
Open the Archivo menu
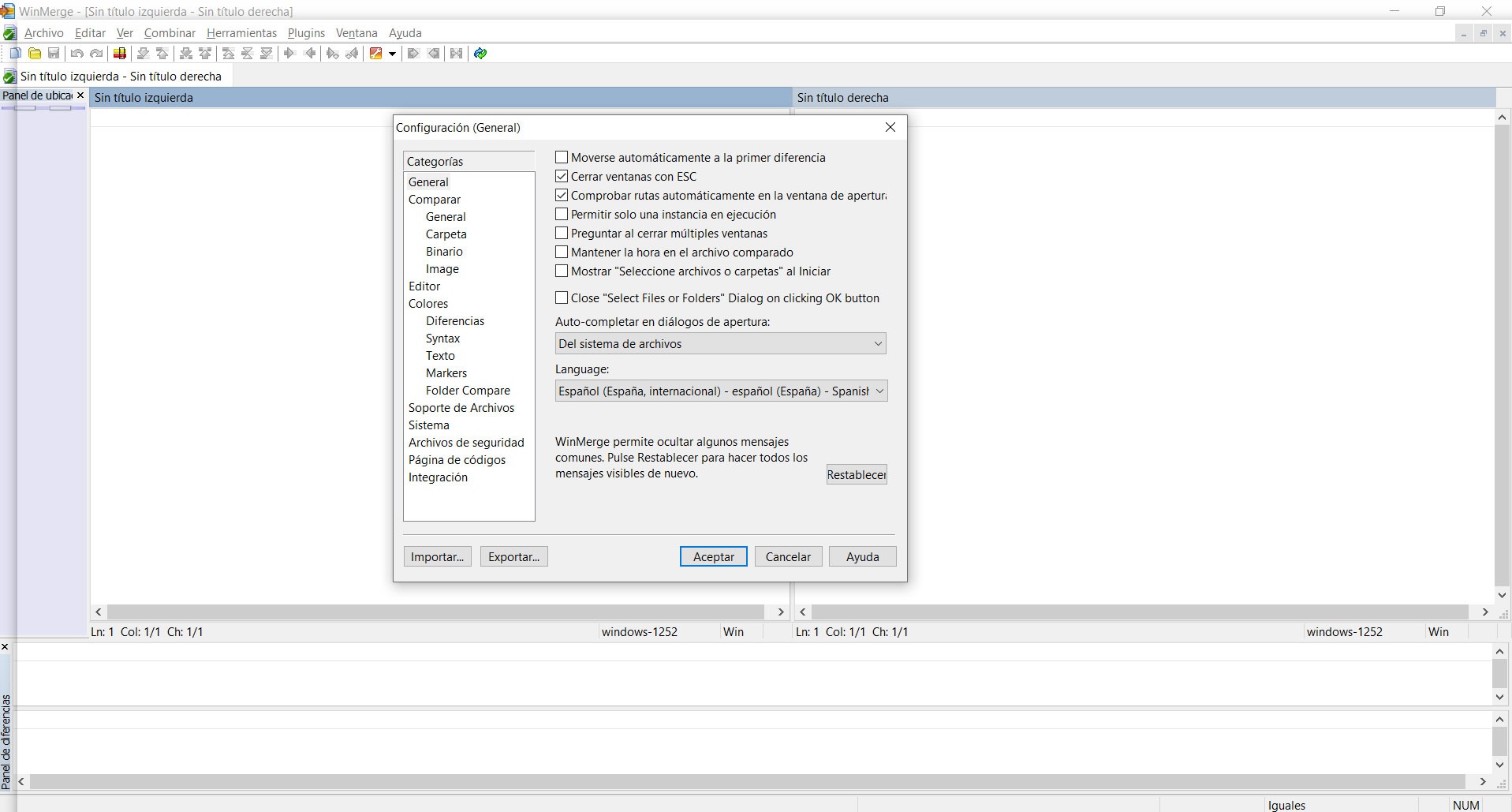point(44,33)
